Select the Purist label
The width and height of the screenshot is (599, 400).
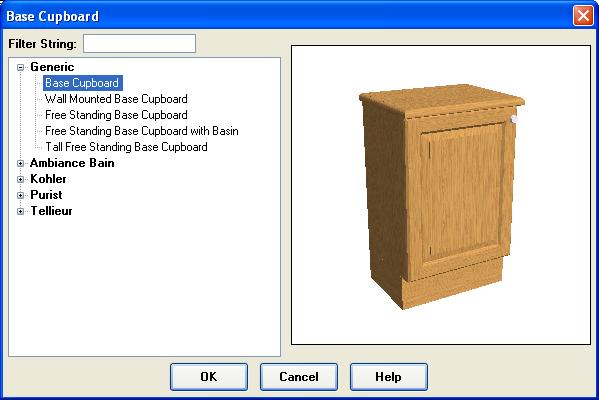tap(46, 195)
